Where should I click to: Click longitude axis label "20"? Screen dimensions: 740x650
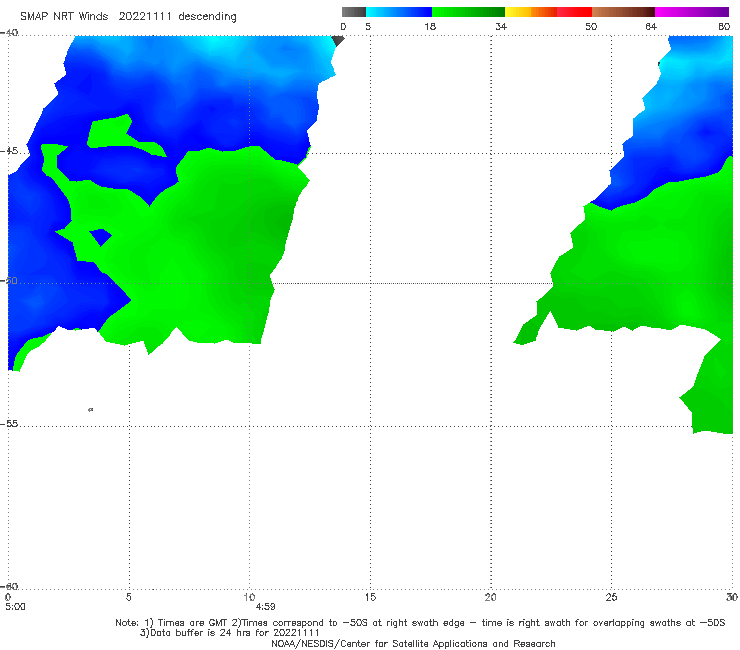pos(490,597)
